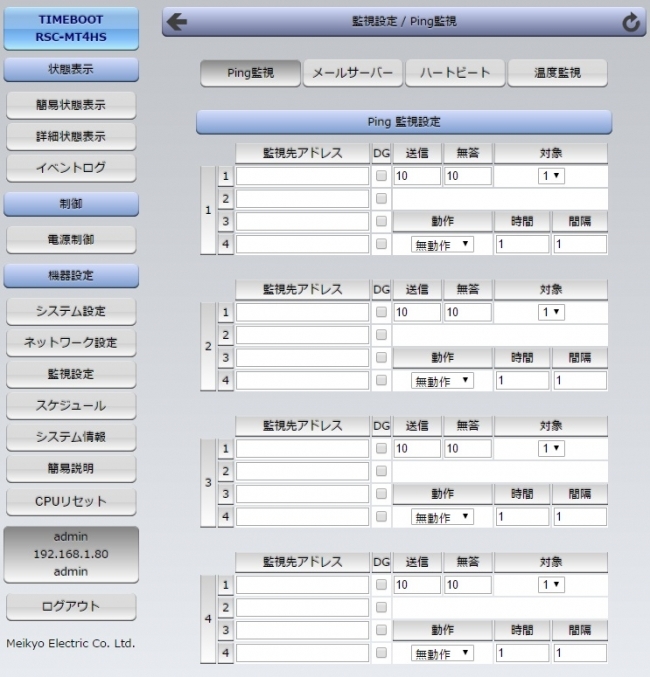Open イベントログ from the sidebar
Image resolution: width=650 pixels, height=677 pixels.
tap(71, 167)
